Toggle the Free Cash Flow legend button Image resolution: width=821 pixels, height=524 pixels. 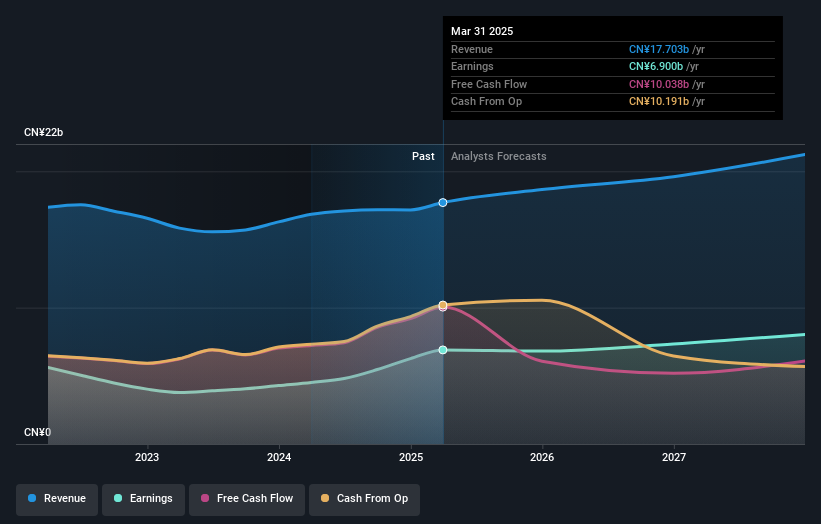coord(247,499)
